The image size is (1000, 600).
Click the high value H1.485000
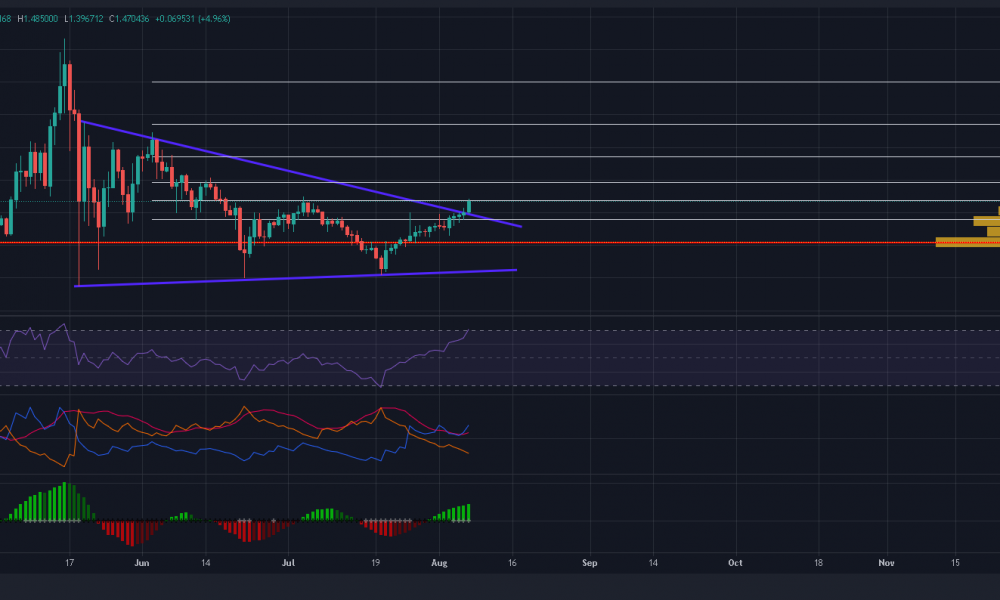point(38,19)
